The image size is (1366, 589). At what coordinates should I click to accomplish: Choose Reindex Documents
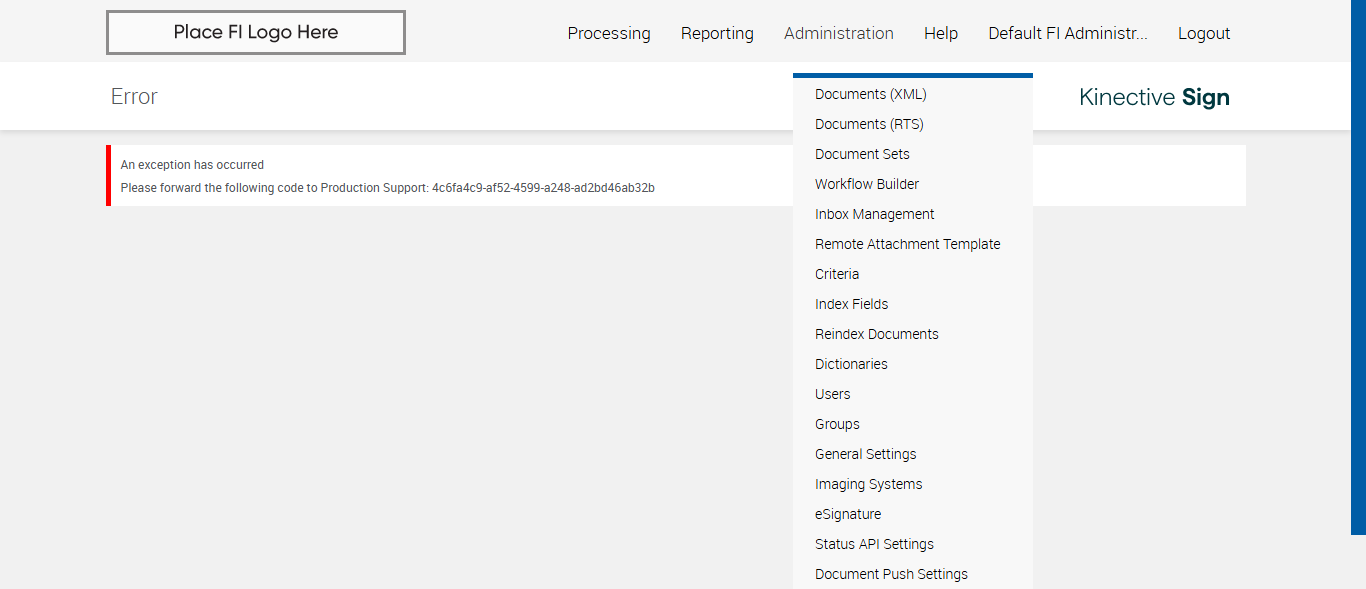point(876,334)
